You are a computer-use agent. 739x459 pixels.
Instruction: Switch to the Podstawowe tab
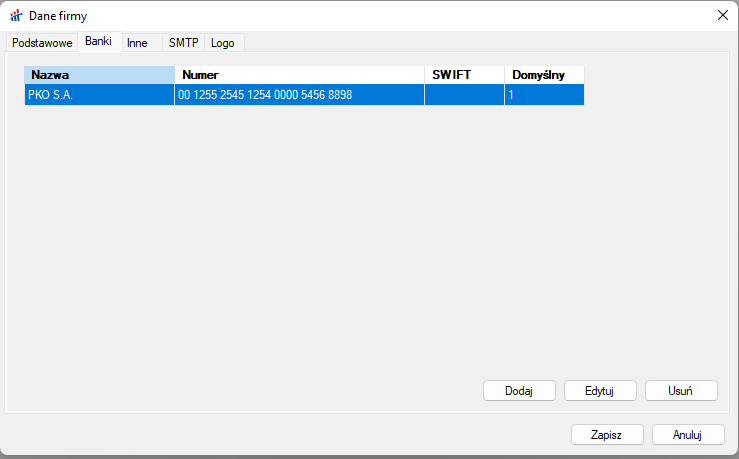pyautogui.click(x=42, y=43)
